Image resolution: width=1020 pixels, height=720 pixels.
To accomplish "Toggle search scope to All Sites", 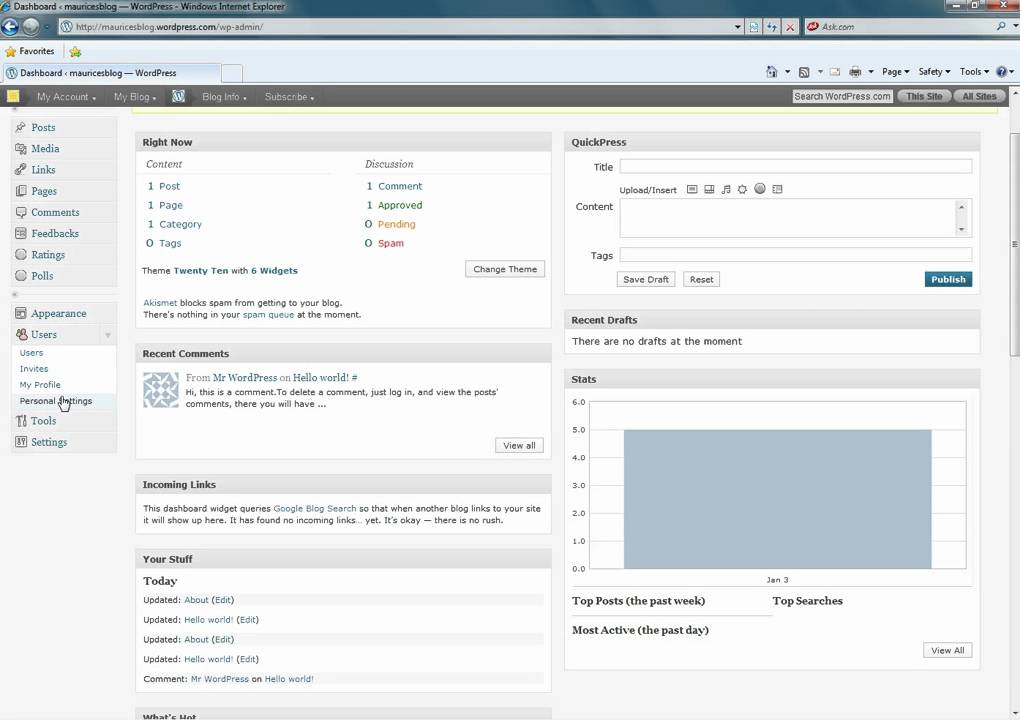I will click(x=979, y=96).
